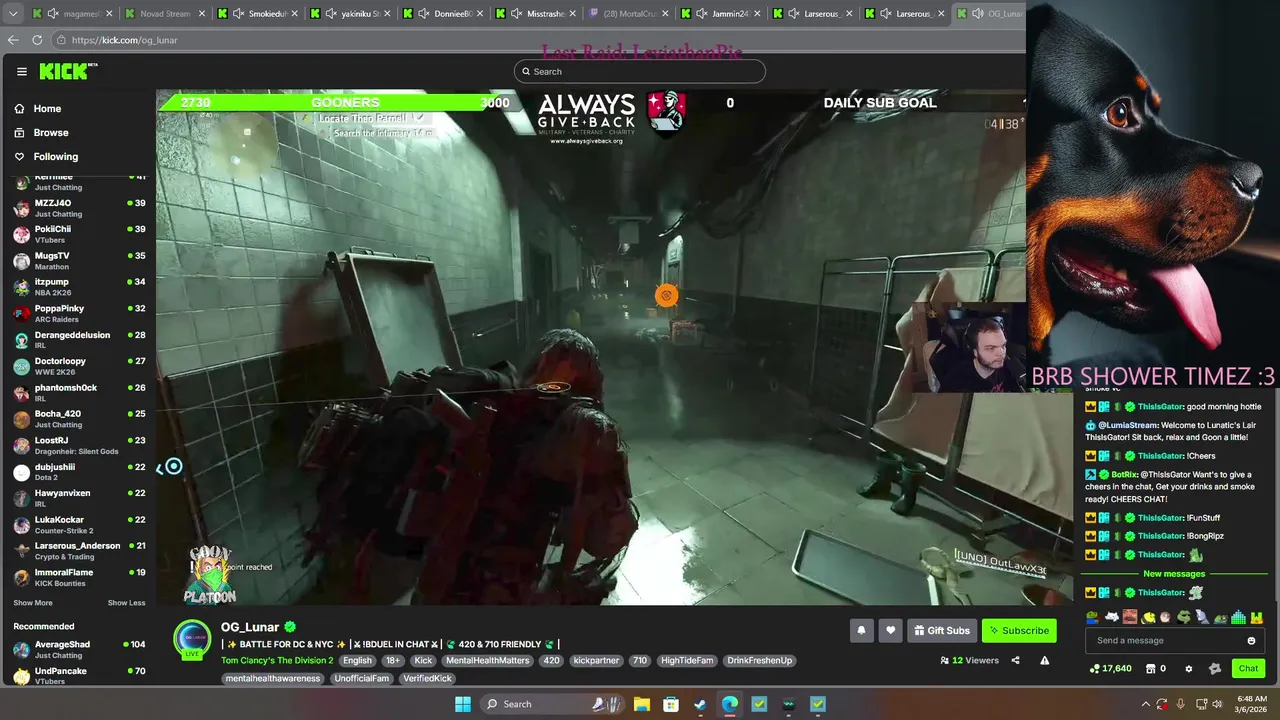Open the chat shop icon showing 0

click(1156, 669)
